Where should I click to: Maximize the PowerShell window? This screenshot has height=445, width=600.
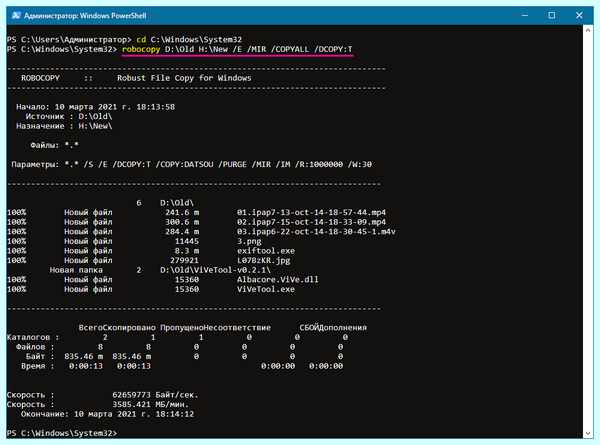pos(551,15)
